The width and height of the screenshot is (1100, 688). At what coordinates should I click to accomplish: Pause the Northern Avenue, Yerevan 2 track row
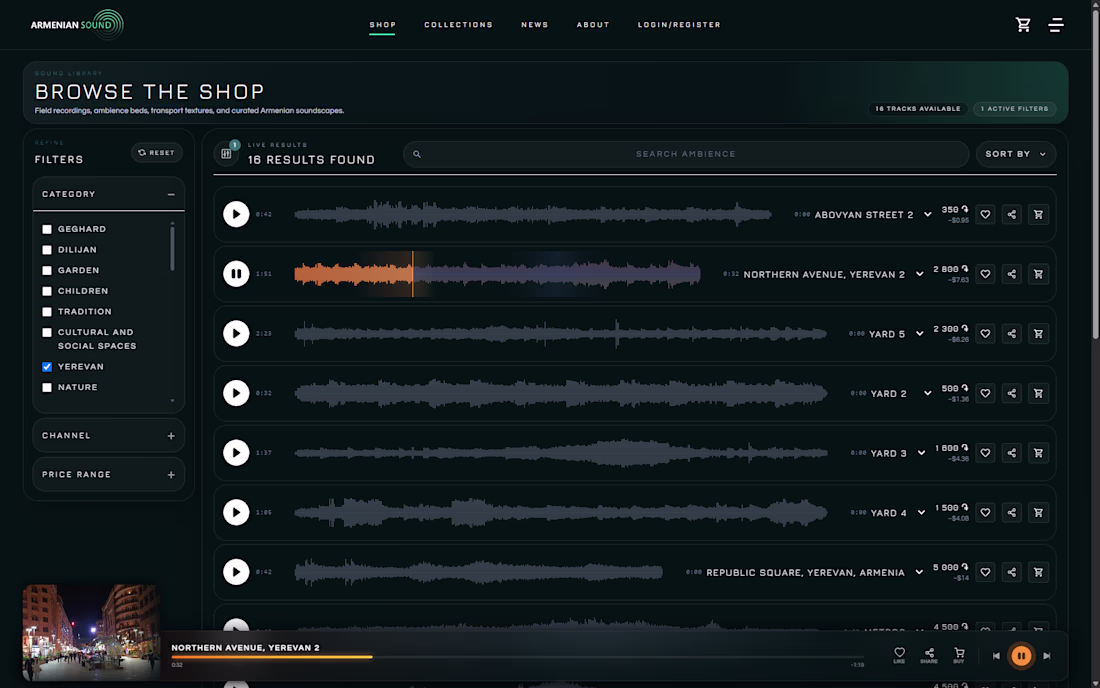[x=236, y=274]
